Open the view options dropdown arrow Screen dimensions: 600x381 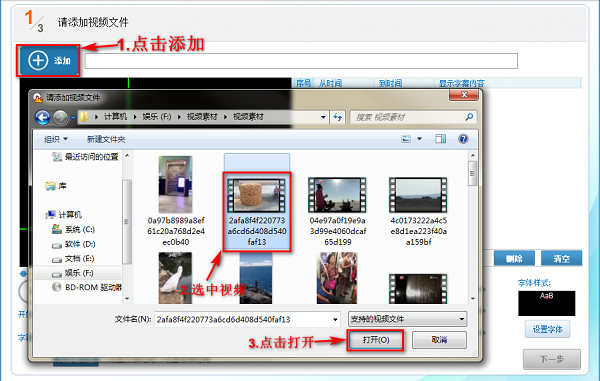(x=419, y=139)
